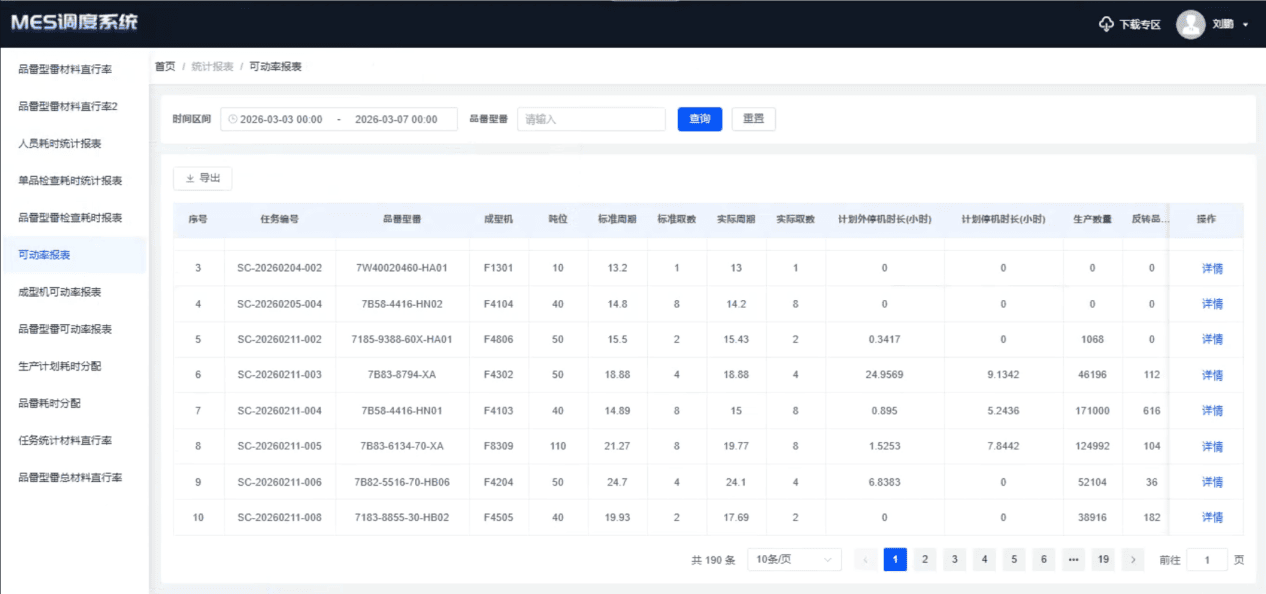
Task: Click the cloud download icon beside 下载专区
Action: pyautogui.click(x=1103, y=24)
